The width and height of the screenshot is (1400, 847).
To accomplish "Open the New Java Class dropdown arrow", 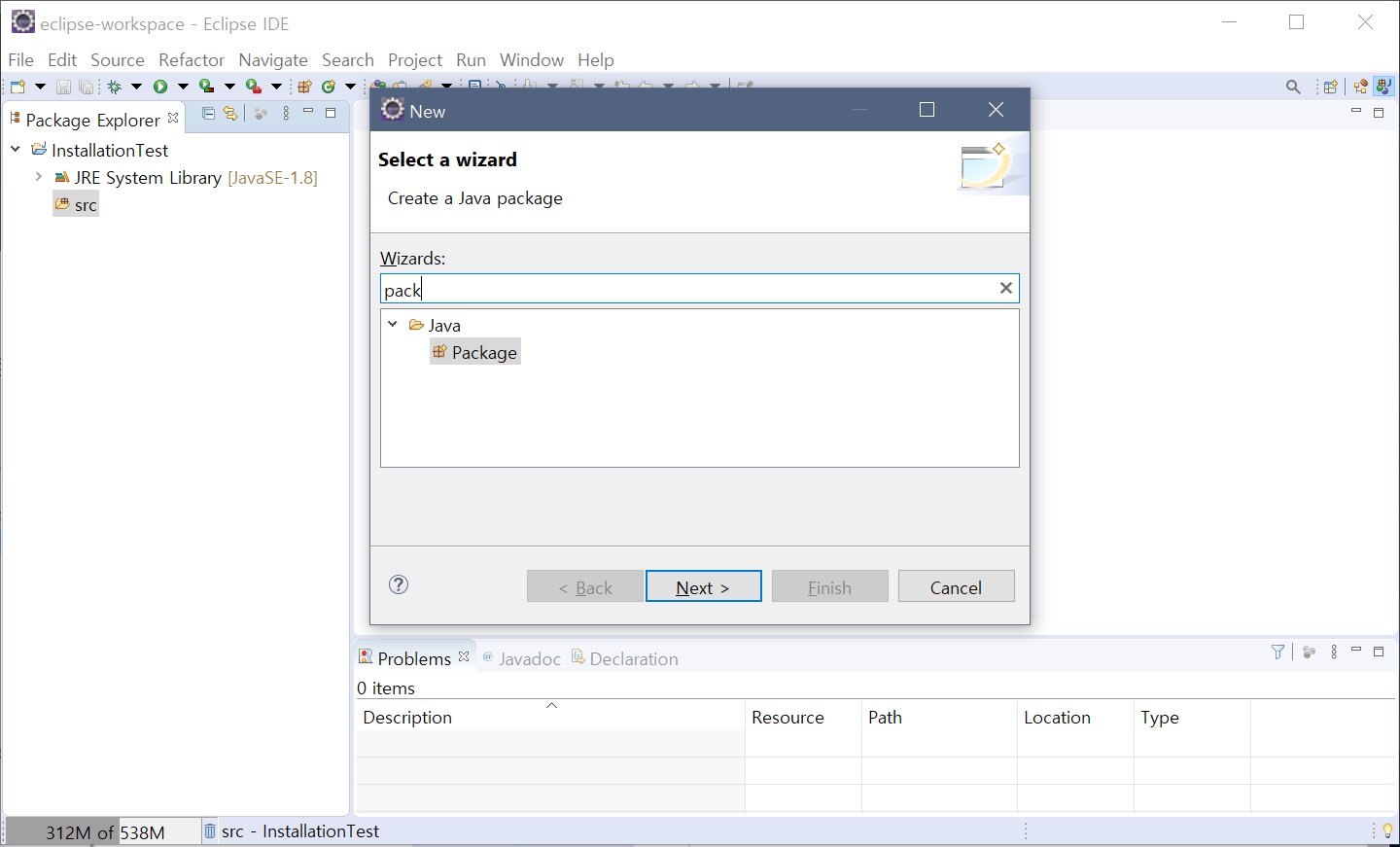I will [350, 87].
